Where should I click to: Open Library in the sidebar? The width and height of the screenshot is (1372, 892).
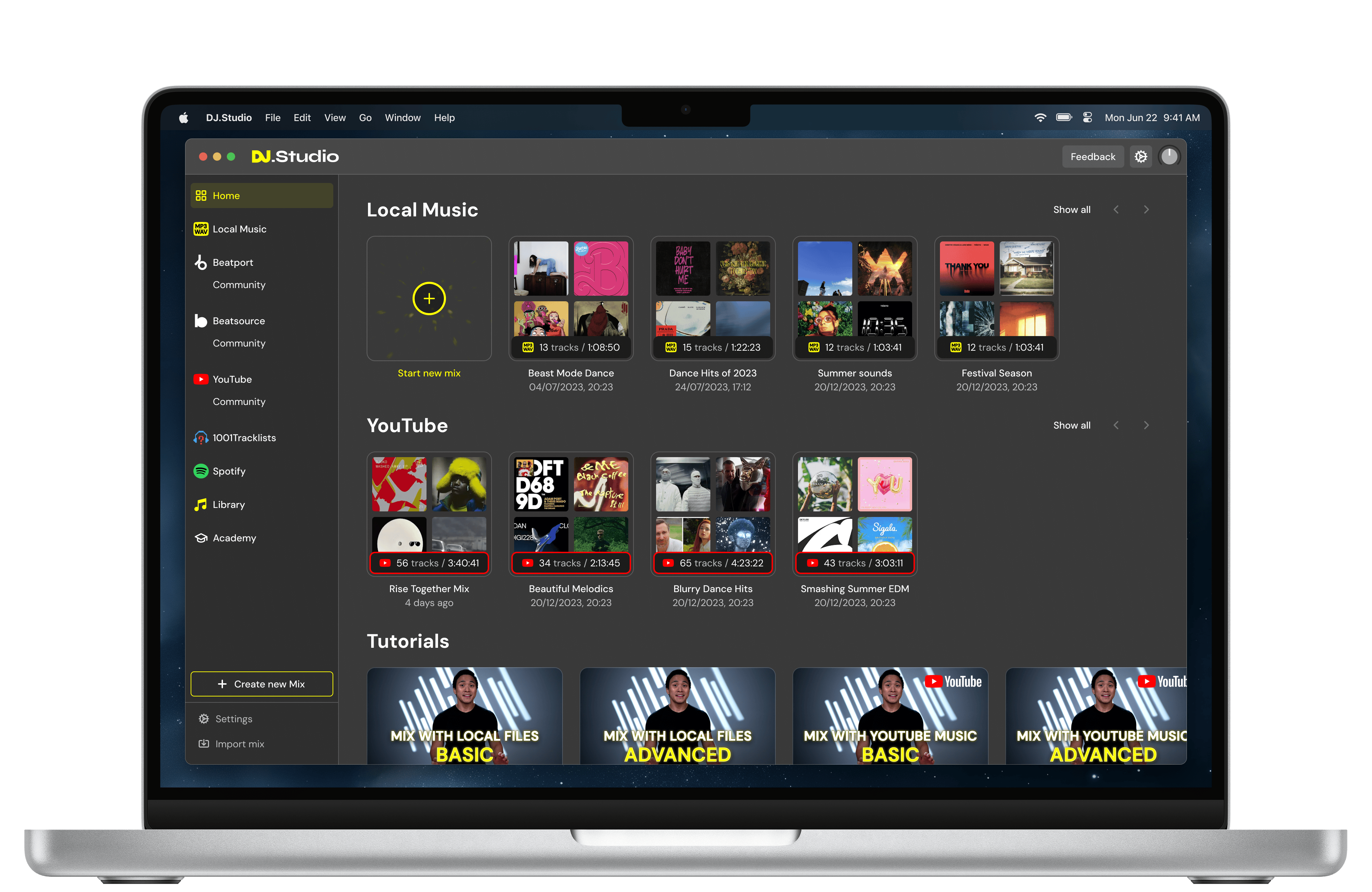click(262, 504)
